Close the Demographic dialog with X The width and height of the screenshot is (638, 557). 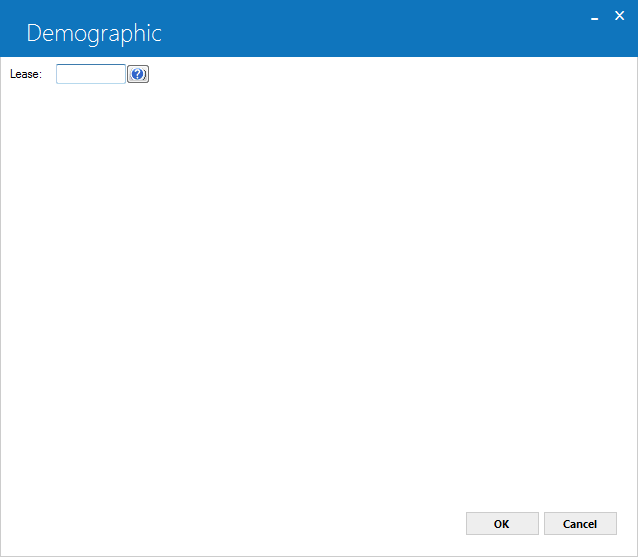pos(619,16)
